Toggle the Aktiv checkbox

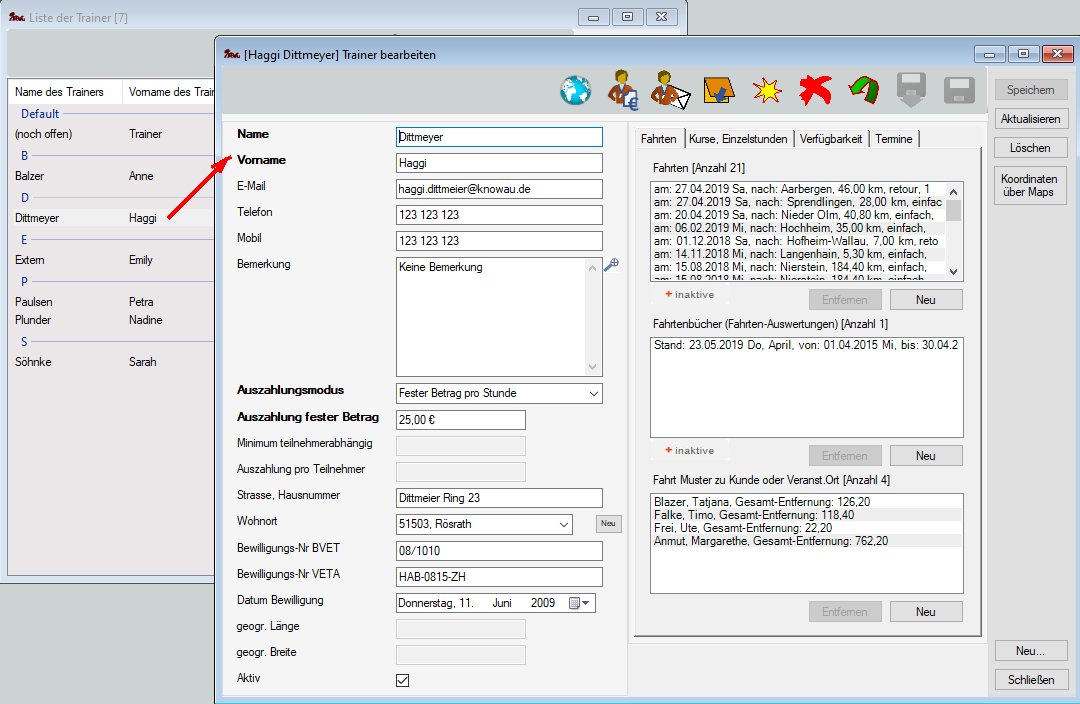[x=403, y=680]
